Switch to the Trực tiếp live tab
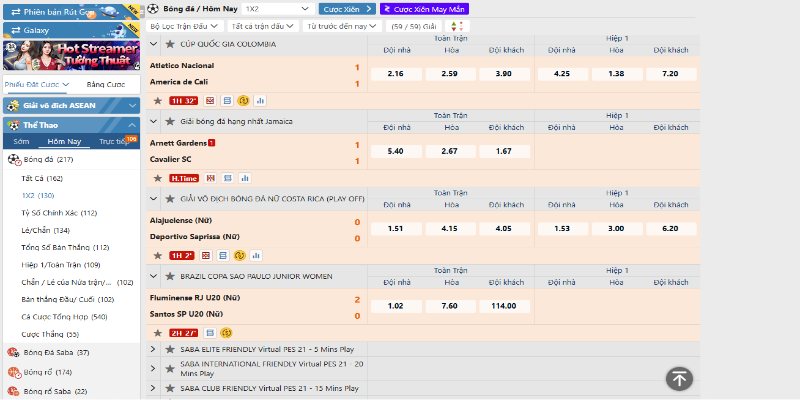Image resolution: width=800 pixels, height=400 pixels. point(117,142)
